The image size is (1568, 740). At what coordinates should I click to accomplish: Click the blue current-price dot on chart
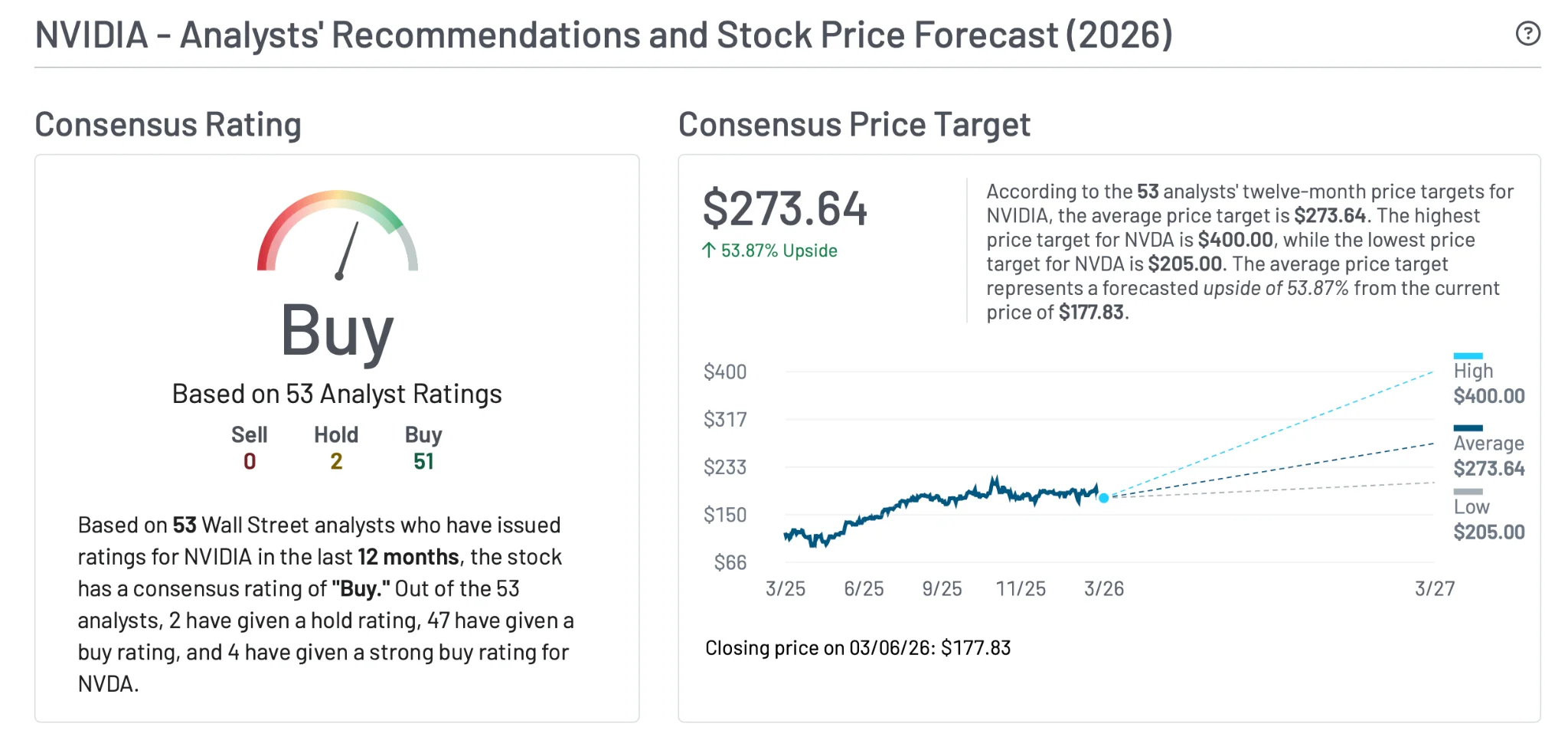click(x=1103, y=498)
